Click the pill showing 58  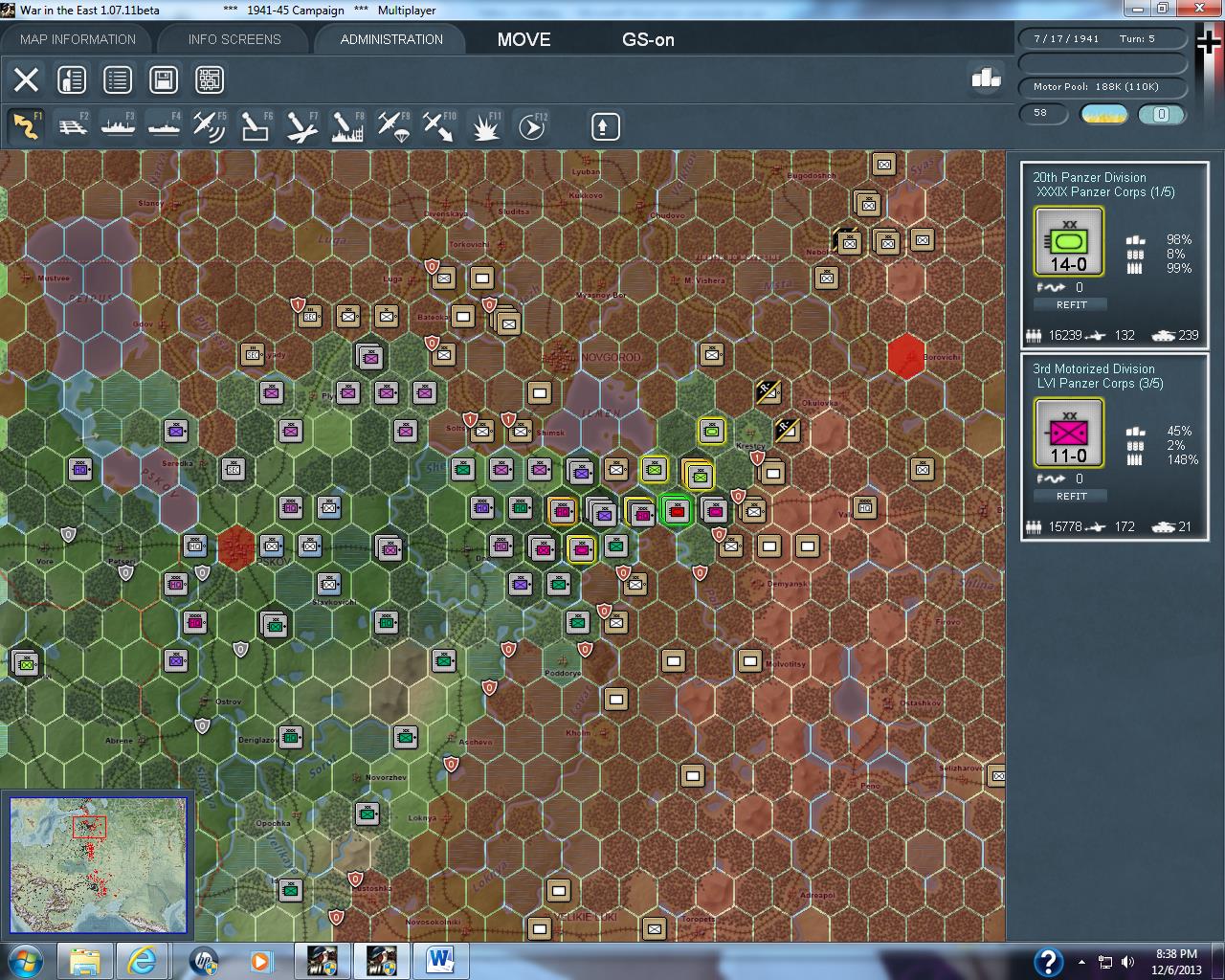click(x=1045, y=114)
